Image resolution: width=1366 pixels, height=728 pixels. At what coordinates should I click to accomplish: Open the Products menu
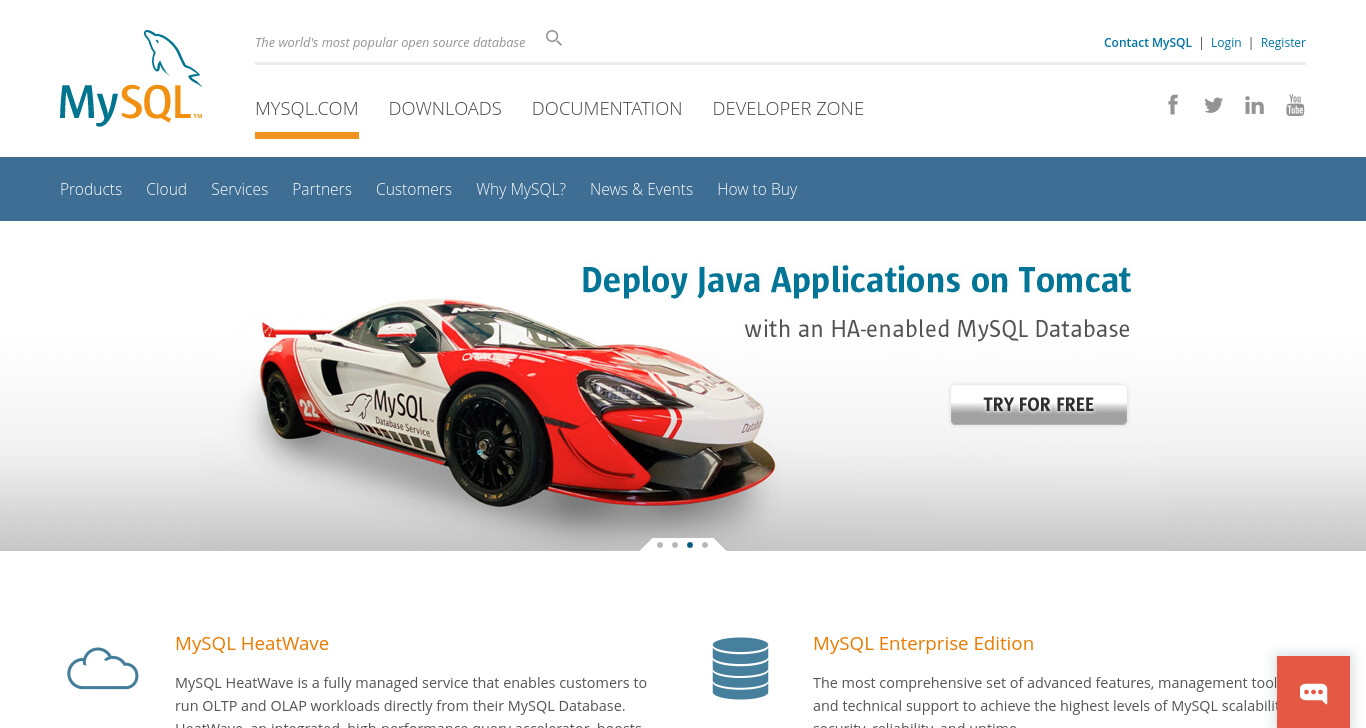(91, 189)
